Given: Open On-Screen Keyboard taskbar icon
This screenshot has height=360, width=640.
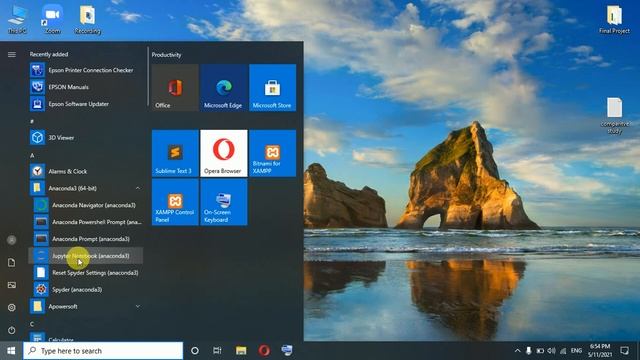Looking at the screenshot, I should 287,351.
